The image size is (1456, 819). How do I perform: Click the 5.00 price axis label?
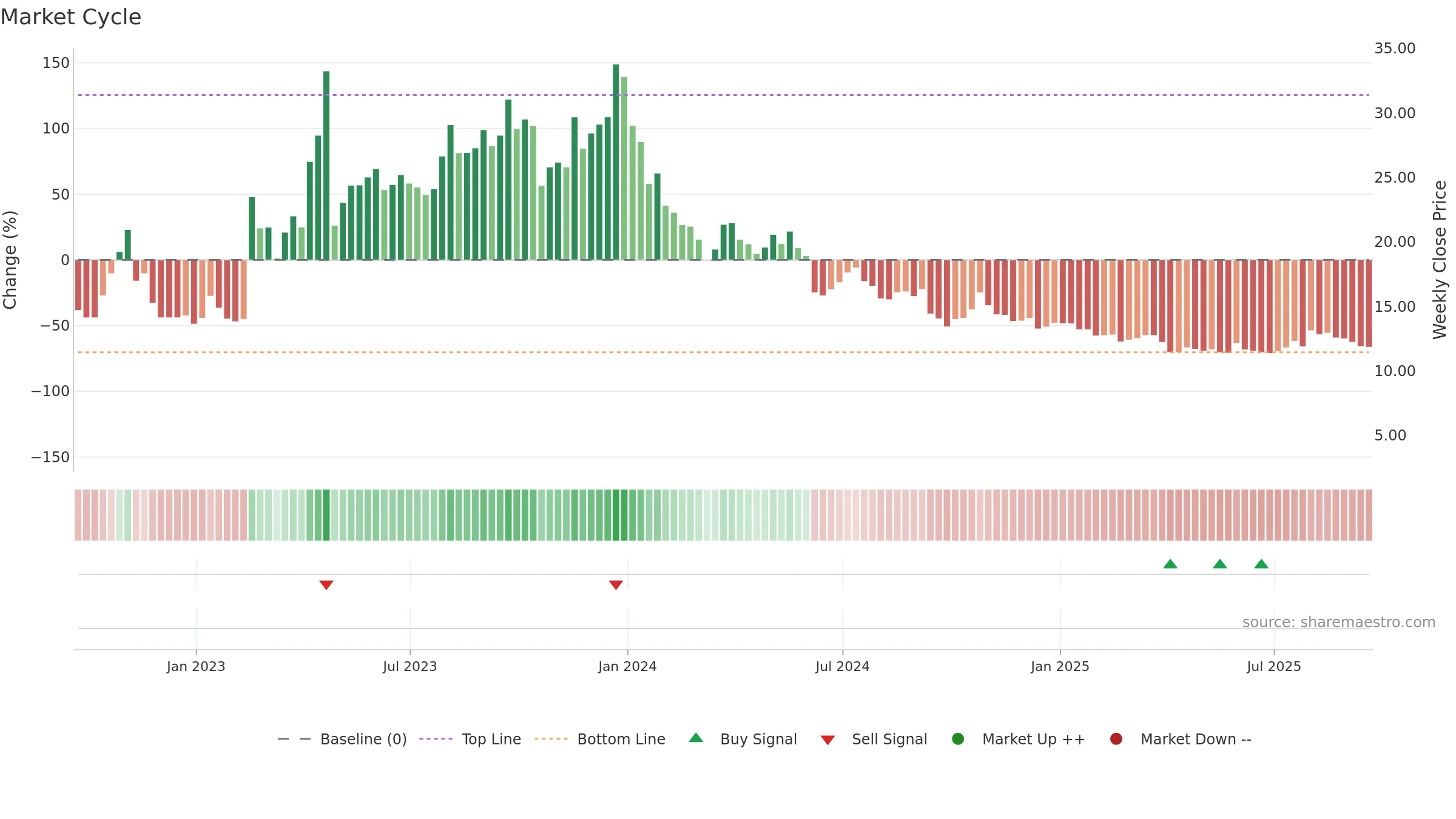tap(1390, 436)
